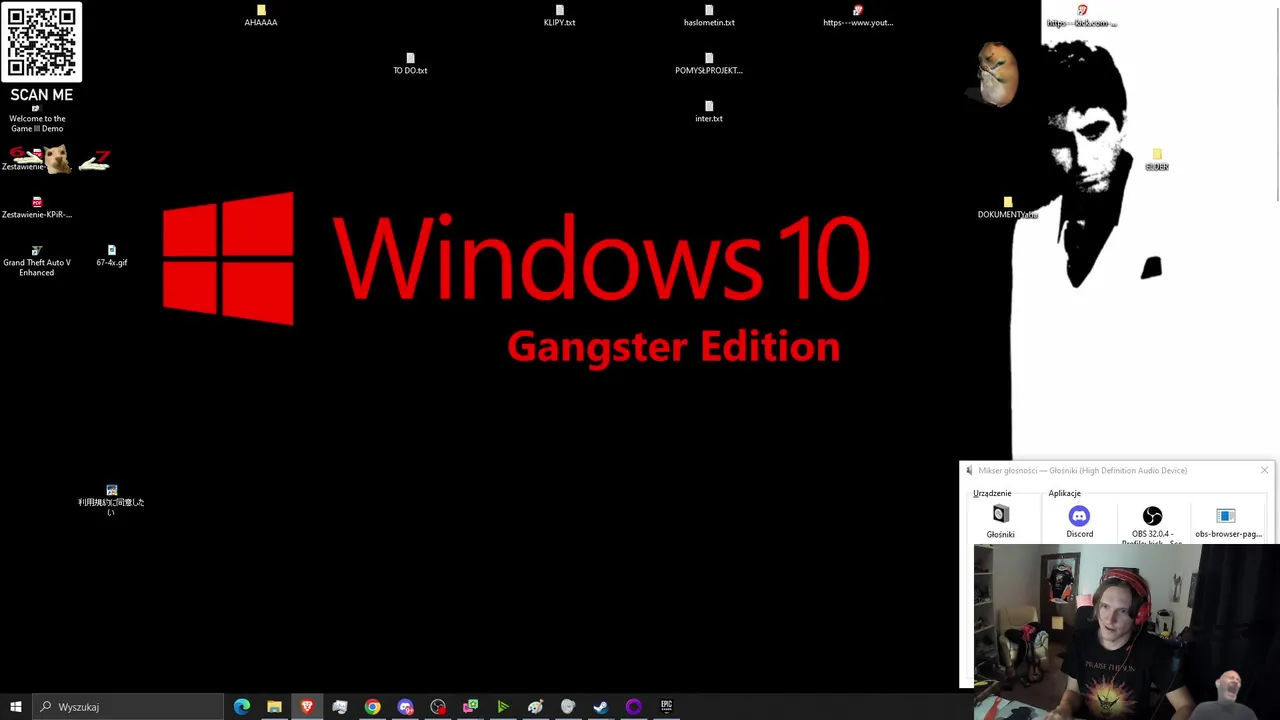Image resolution: width=1280 pixels, height=720 pixels.
Task: Select TO DO.txt file on desktop
Action: coord(410,64)
